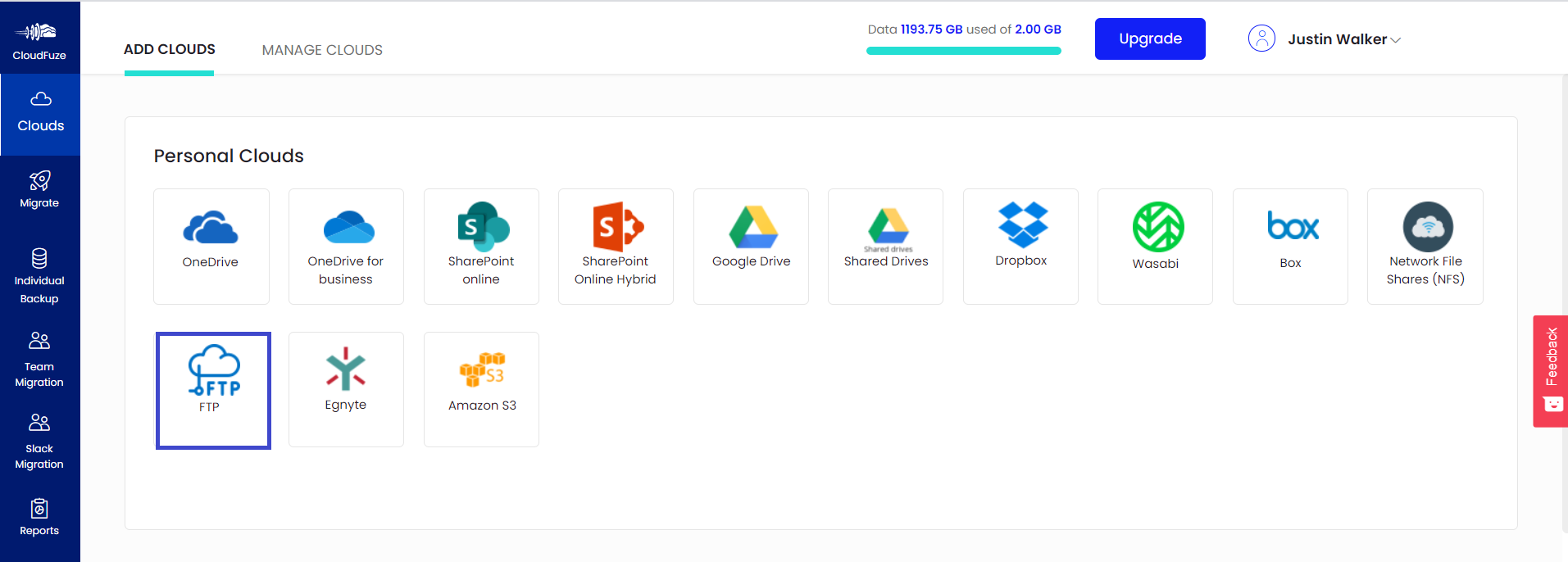Select the OneDrive cloud card
1568x562 pixels.
pos(211,247)
